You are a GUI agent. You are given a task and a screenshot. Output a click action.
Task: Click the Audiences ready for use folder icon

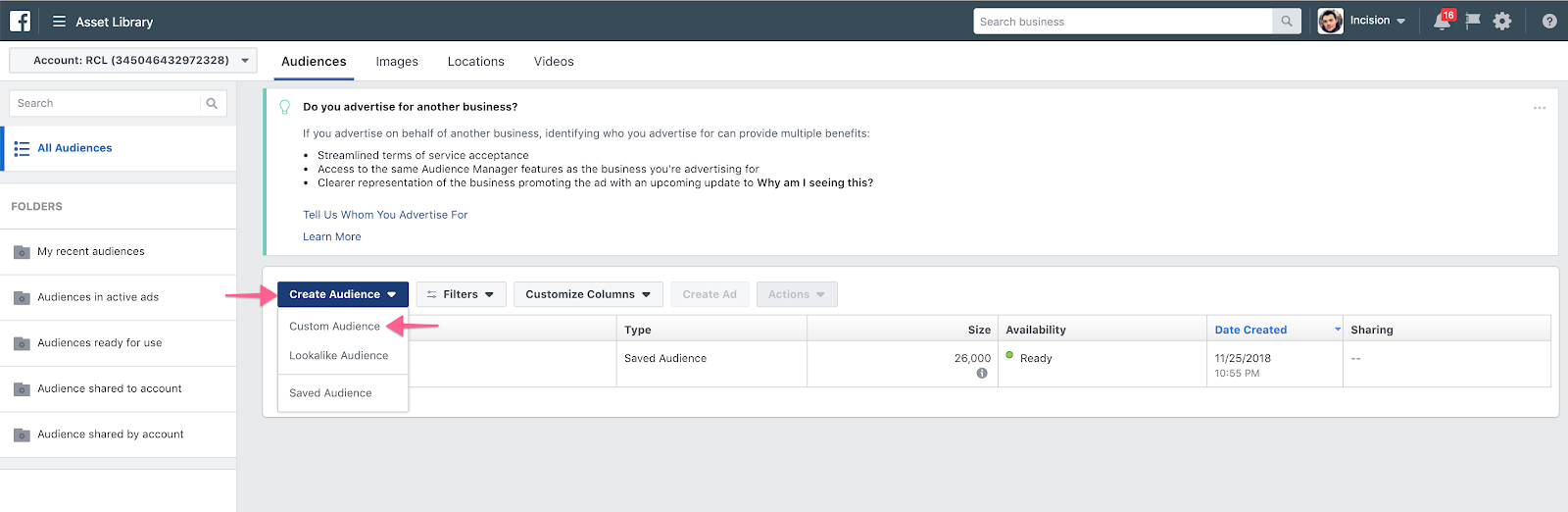coord(22,343)
